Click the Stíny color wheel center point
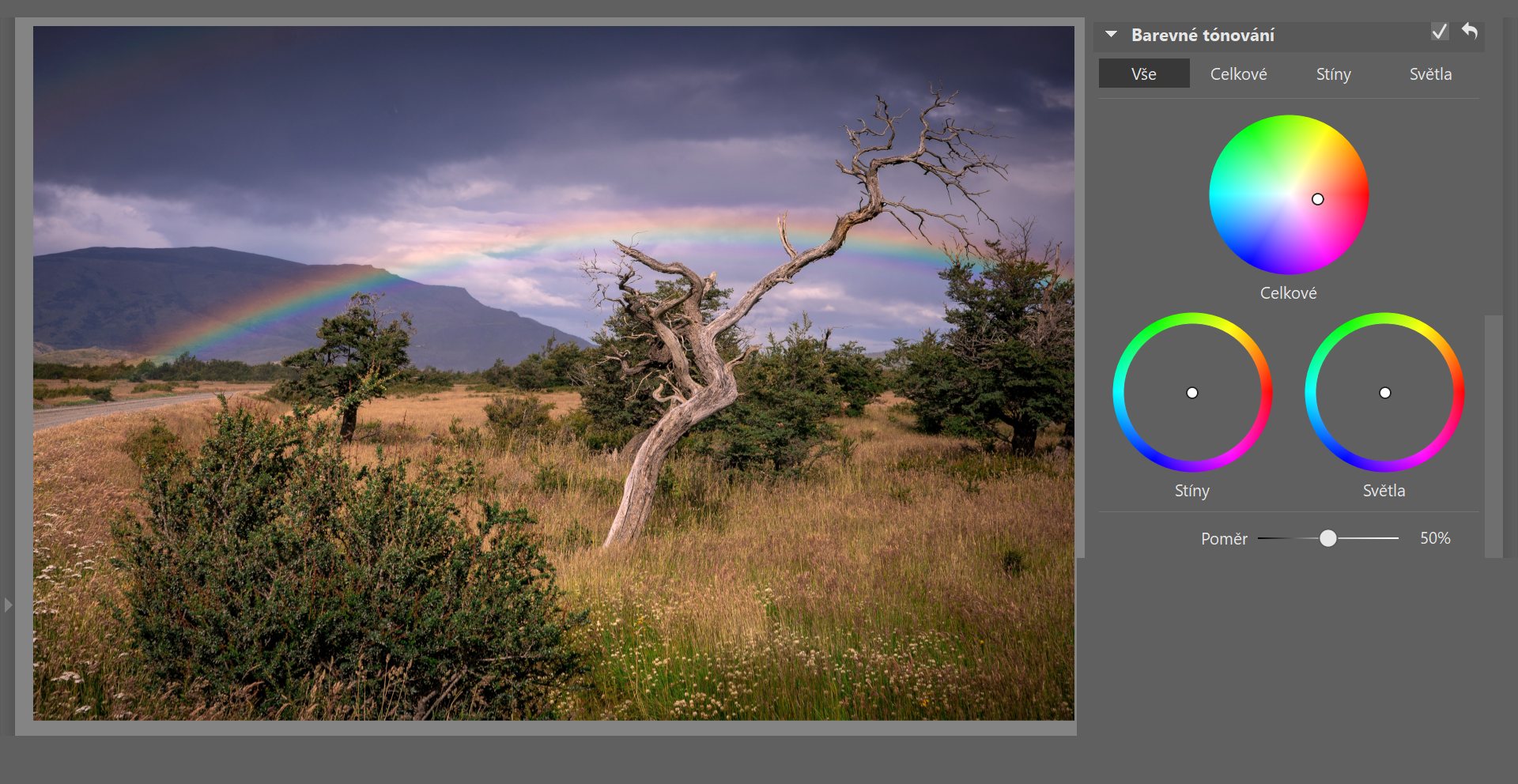Image resolution: width=1518 pixels, height=784 pixels. pos(1192,393)
